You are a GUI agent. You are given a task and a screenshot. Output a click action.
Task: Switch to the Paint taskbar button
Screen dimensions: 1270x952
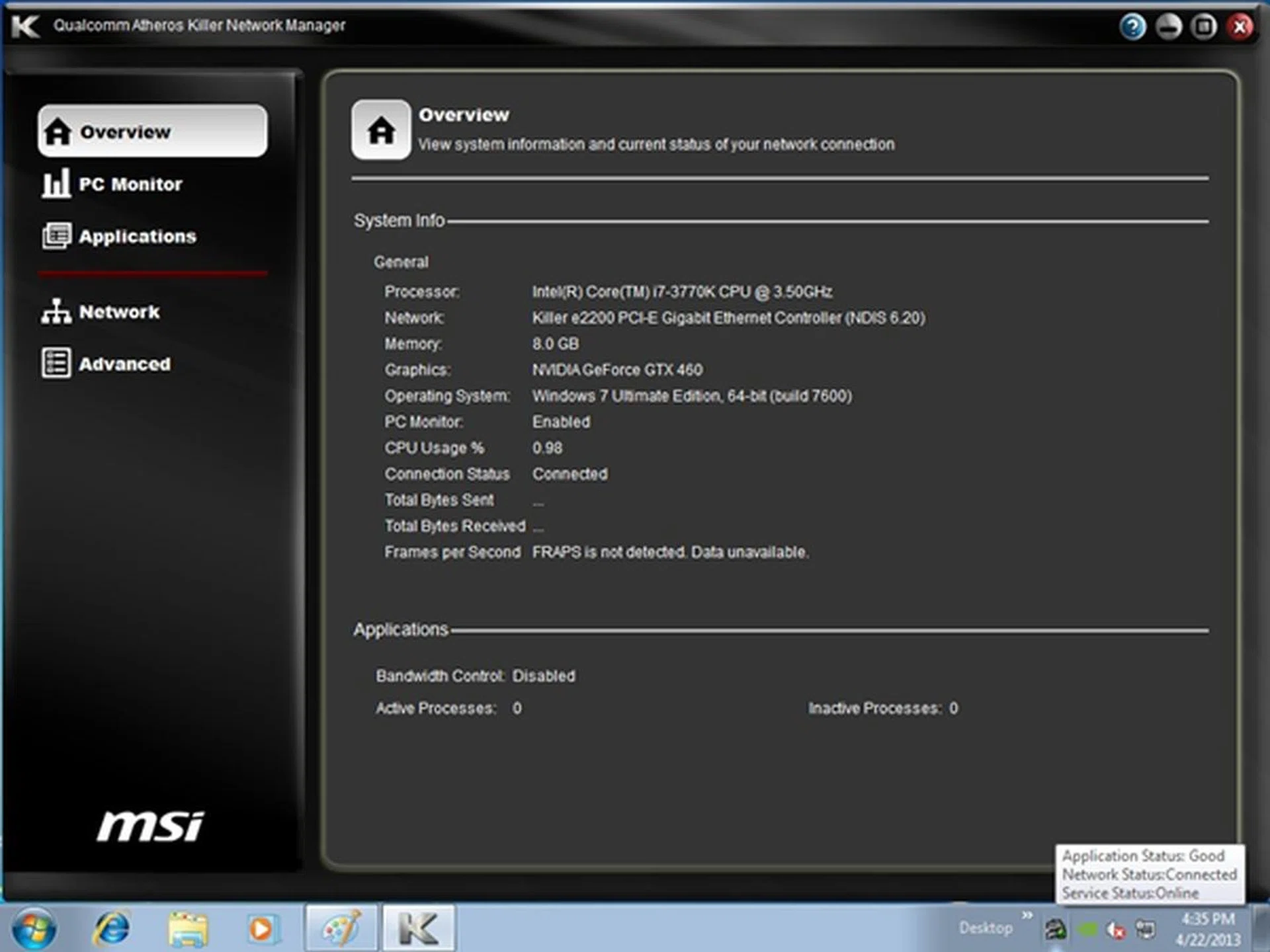pyautogui.click(x=341, y=929)
